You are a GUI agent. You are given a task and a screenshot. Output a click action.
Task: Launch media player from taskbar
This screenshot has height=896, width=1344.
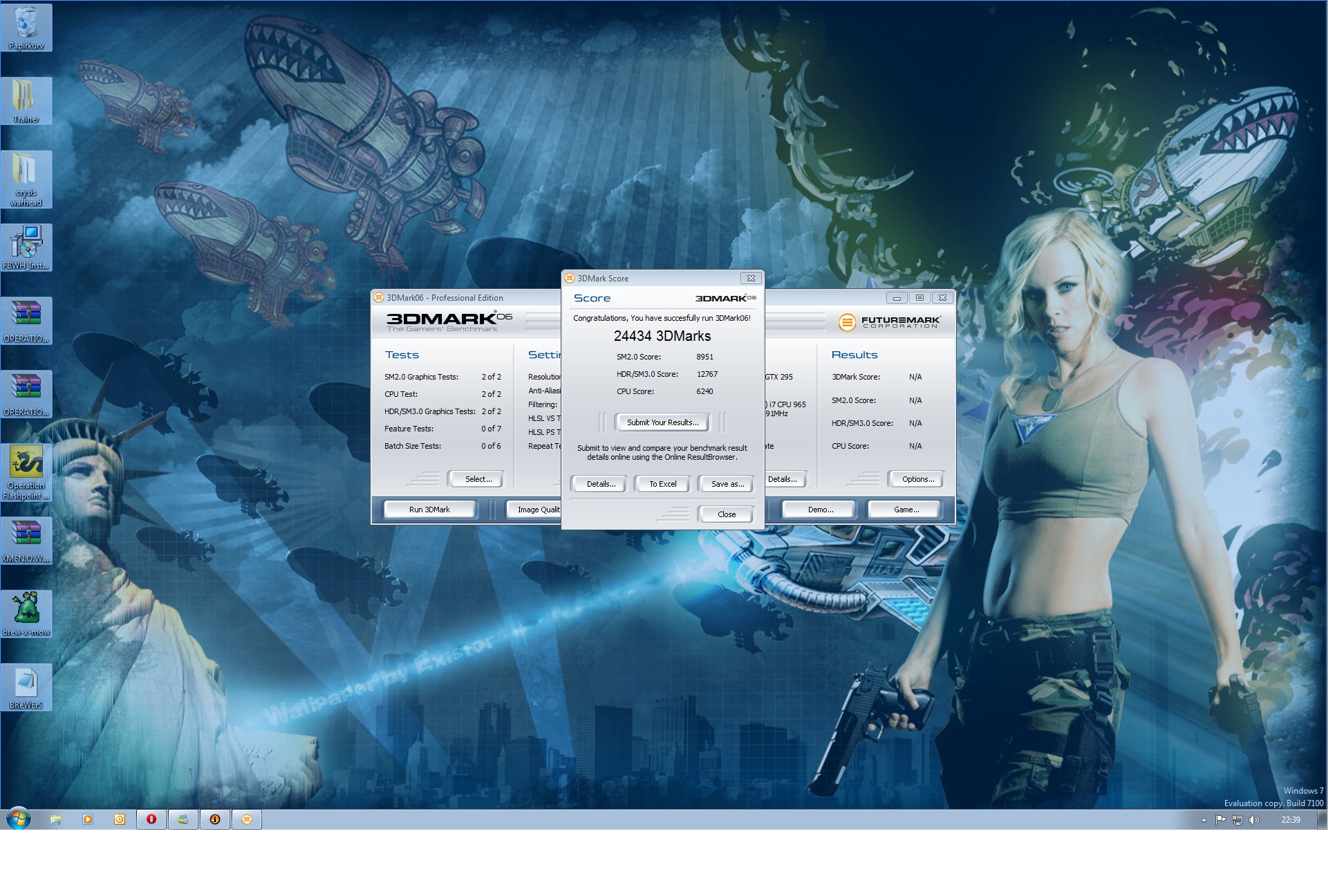[88, 819]
